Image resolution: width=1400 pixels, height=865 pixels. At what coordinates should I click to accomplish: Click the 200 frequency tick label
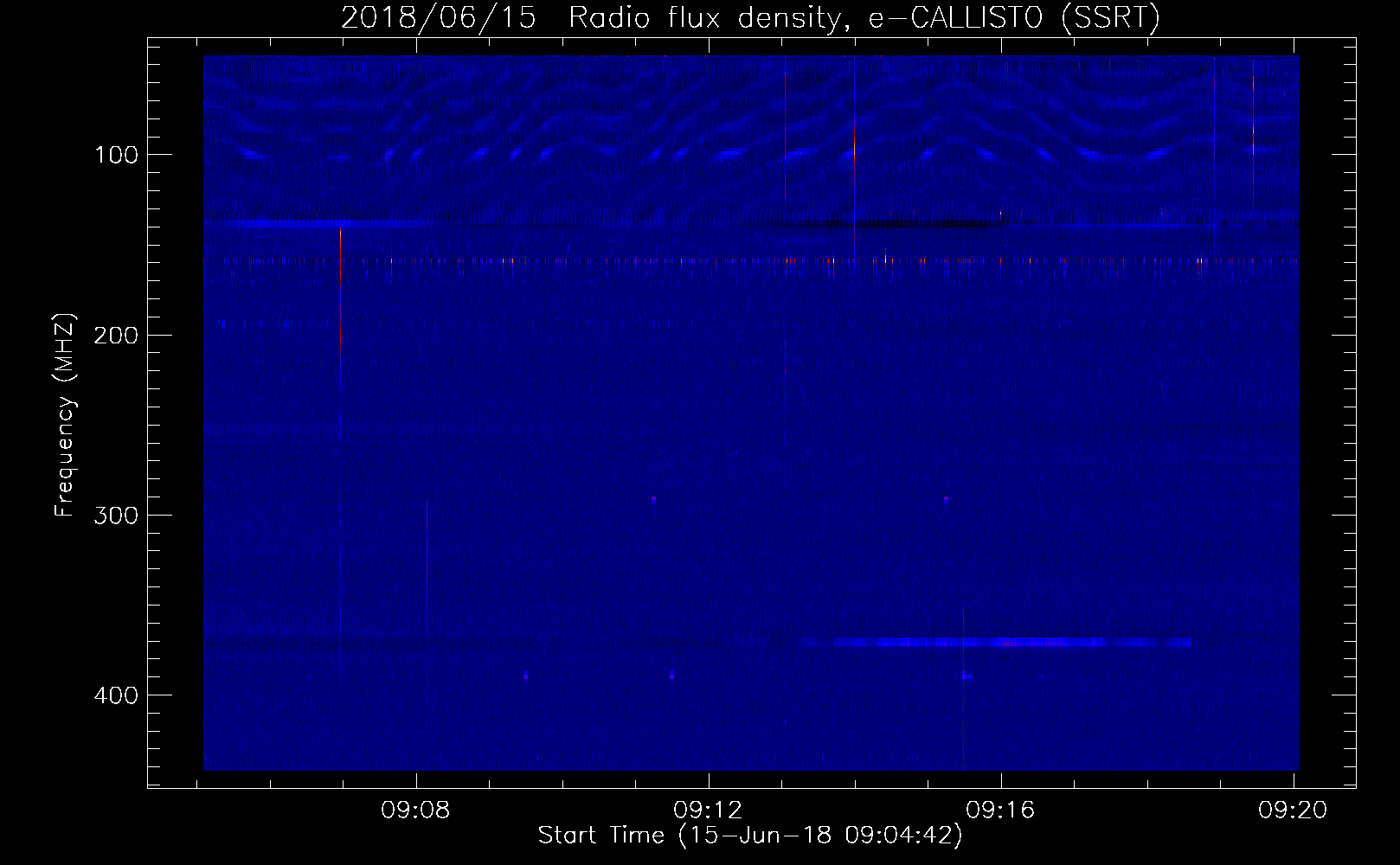coord(116,335)
